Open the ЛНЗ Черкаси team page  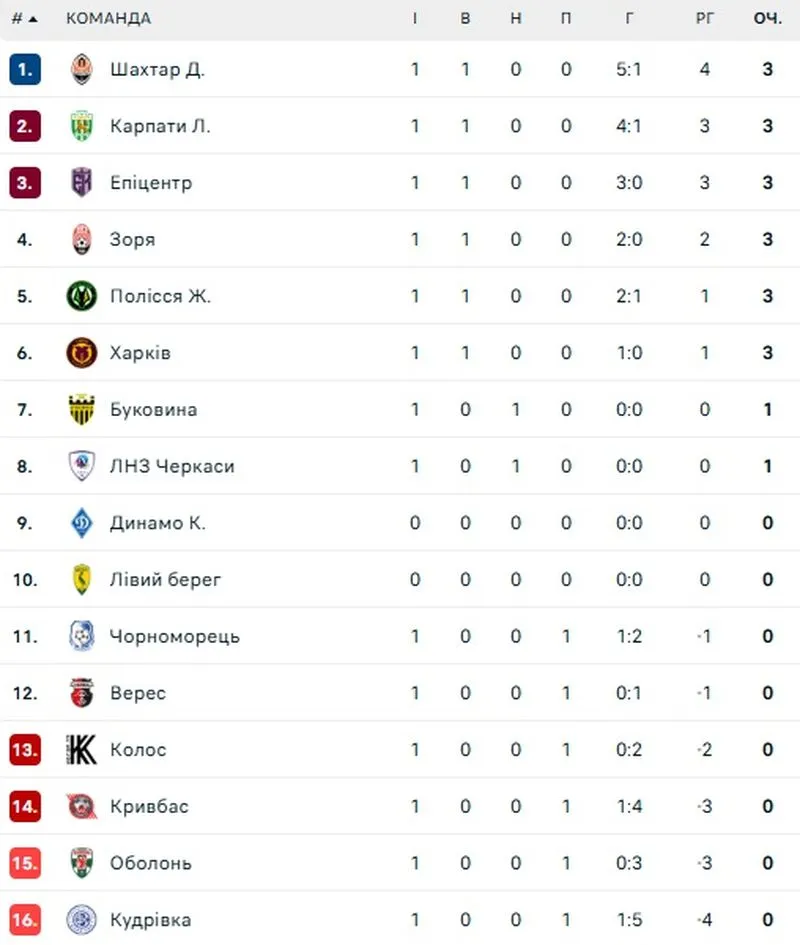tap(172, 466)
